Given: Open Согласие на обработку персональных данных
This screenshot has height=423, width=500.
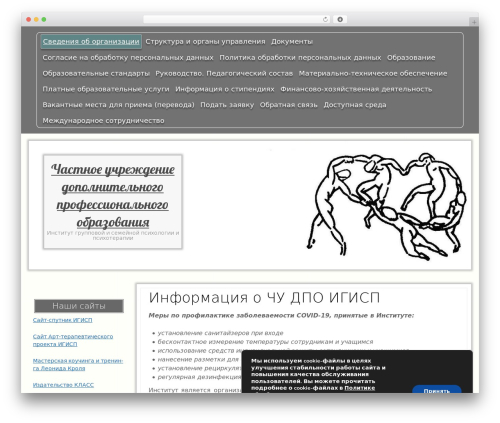Looking at the screenshot, I should [128, 58].
